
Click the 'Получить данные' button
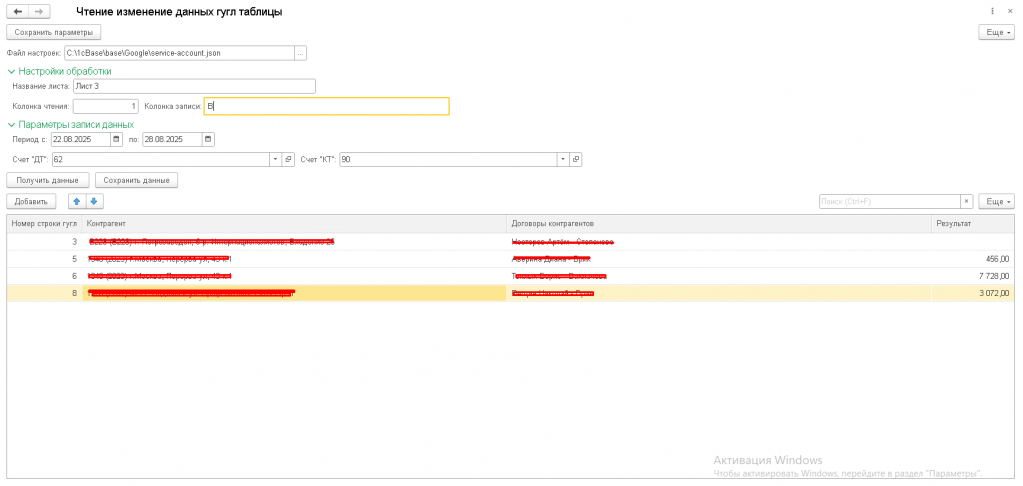point(48,180)
